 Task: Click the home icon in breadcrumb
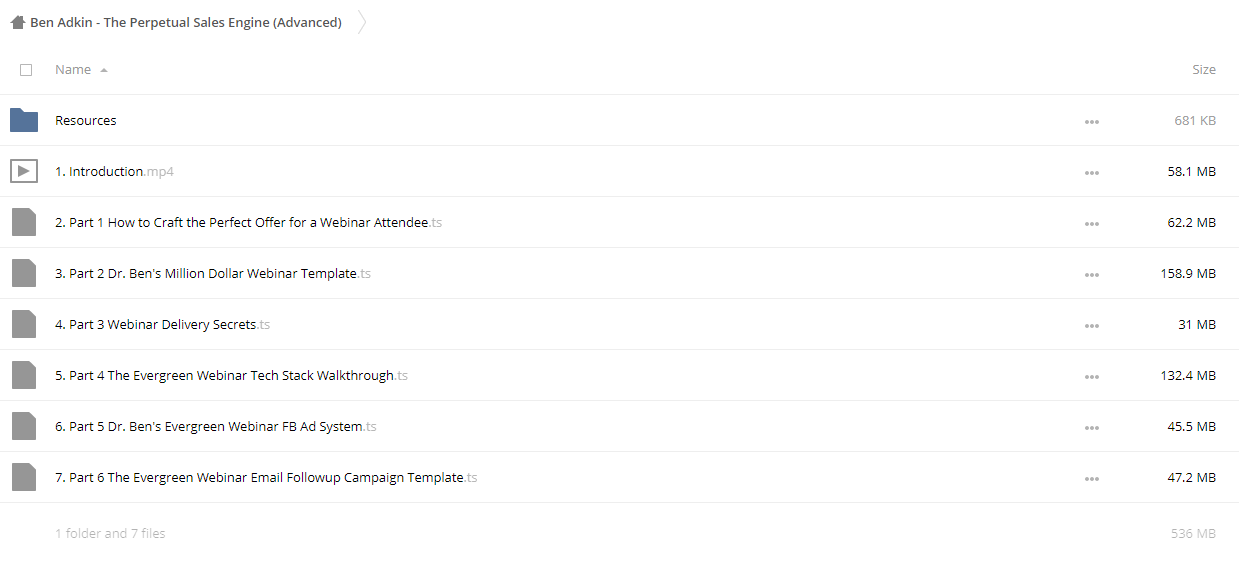pos(17,22)
